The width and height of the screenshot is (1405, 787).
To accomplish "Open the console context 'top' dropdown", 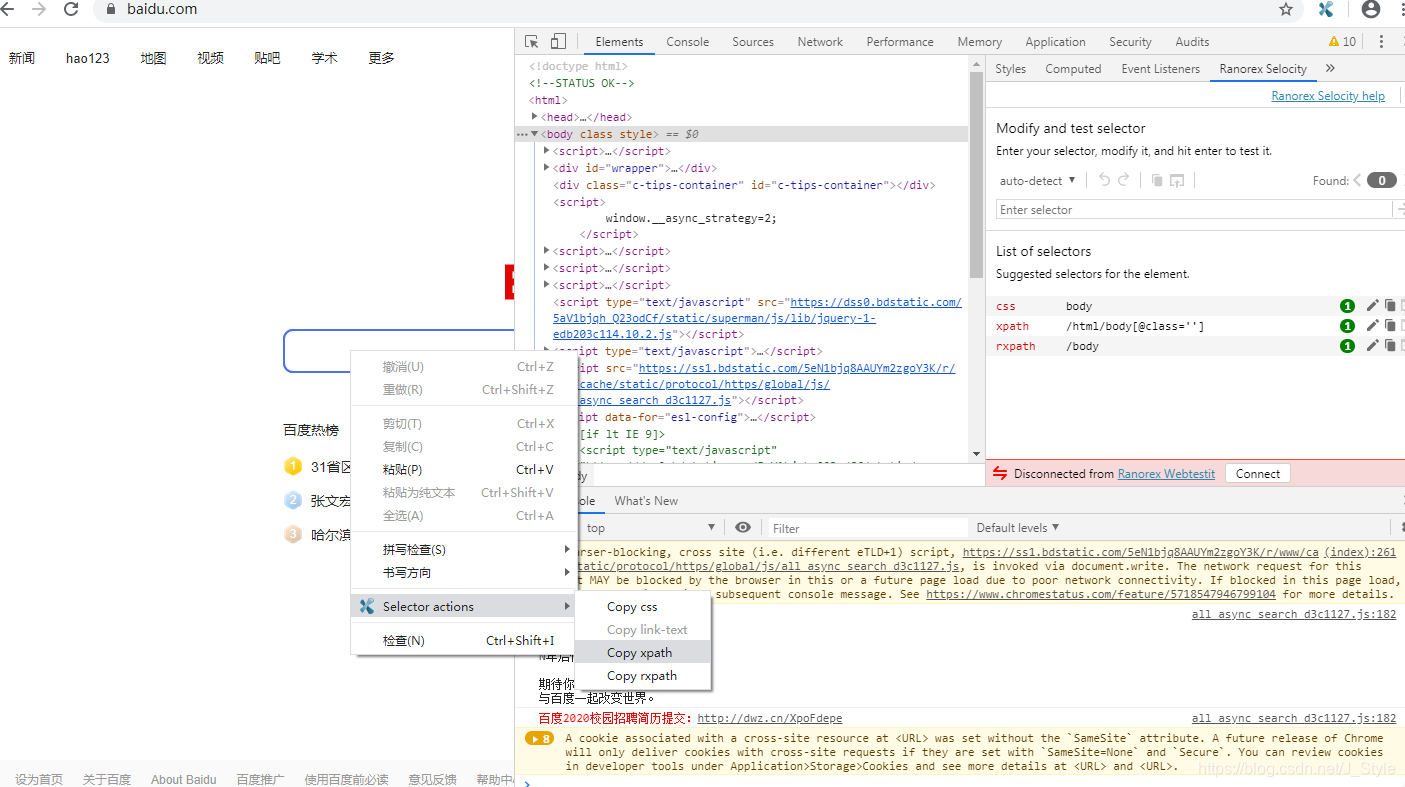I will (x=650, y=528).
